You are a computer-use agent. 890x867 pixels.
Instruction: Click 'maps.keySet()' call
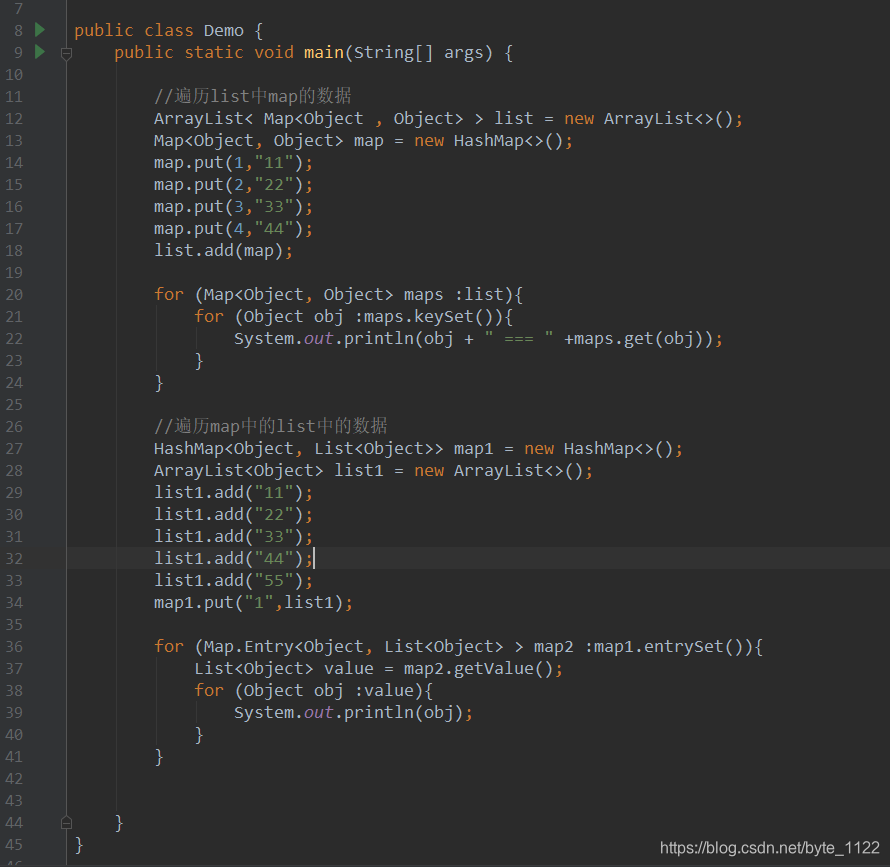(433, 317)
